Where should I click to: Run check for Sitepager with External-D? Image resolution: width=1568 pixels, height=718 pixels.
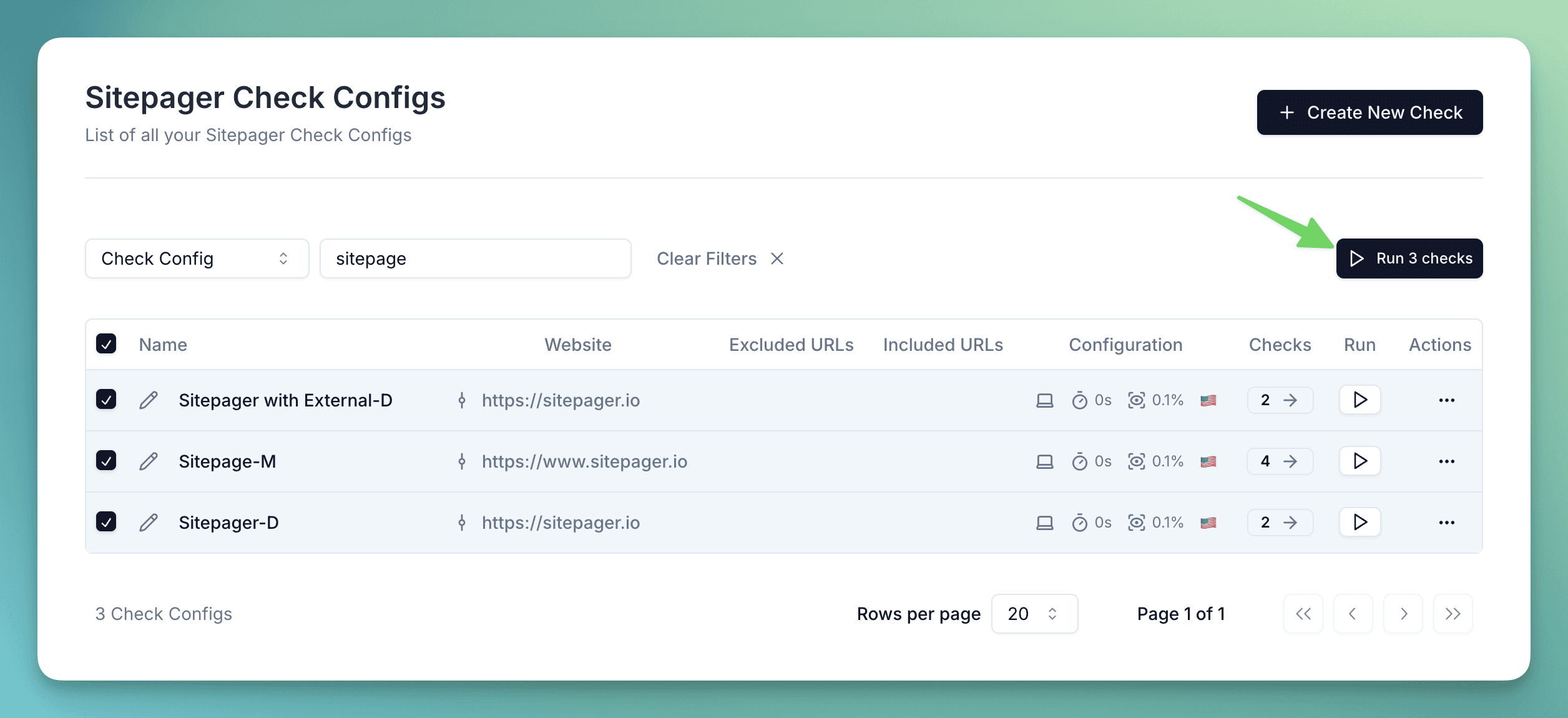pos(1360,400)
